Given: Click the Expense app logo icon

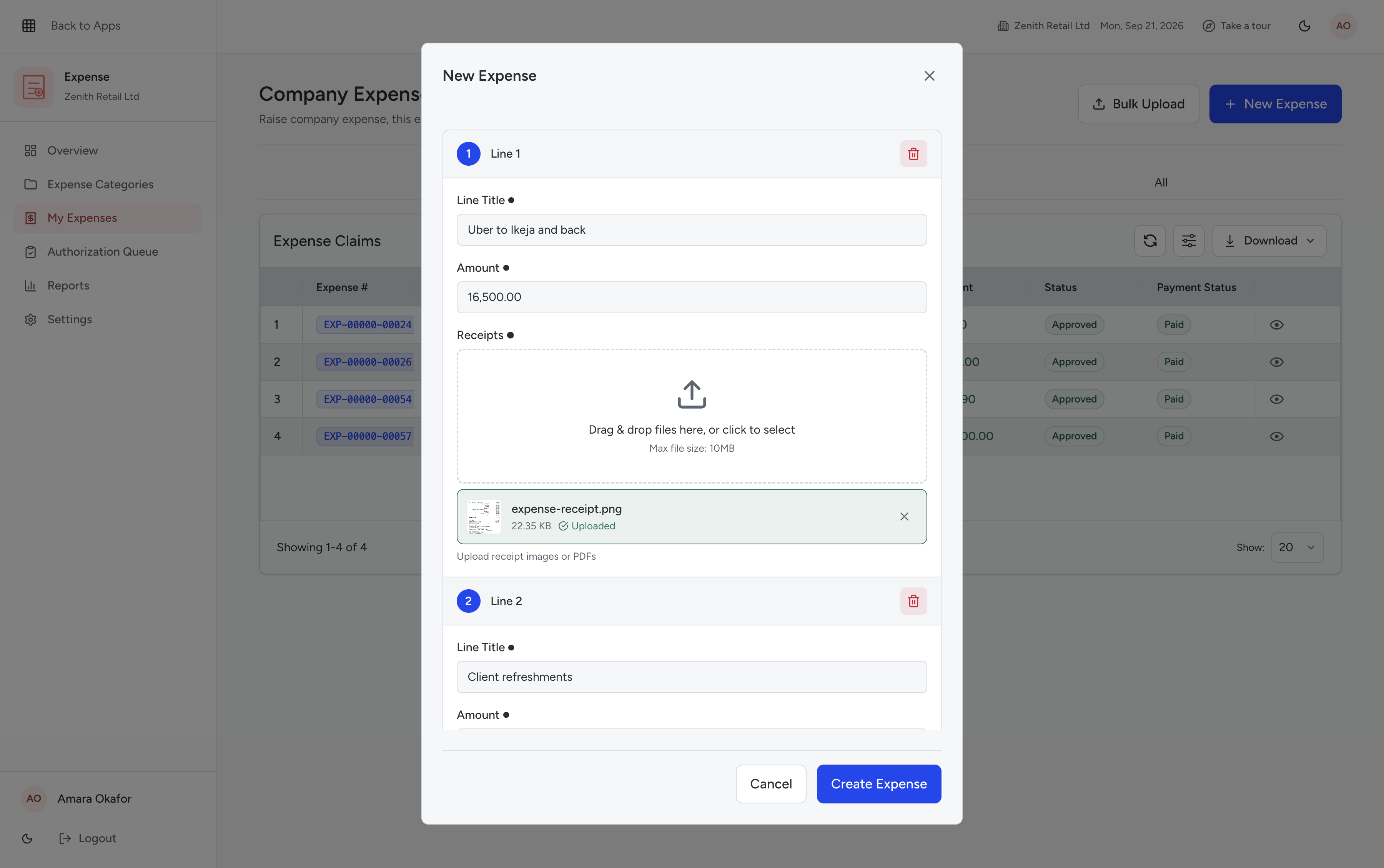Looking at the screenshot, I should tap(34, 87).
